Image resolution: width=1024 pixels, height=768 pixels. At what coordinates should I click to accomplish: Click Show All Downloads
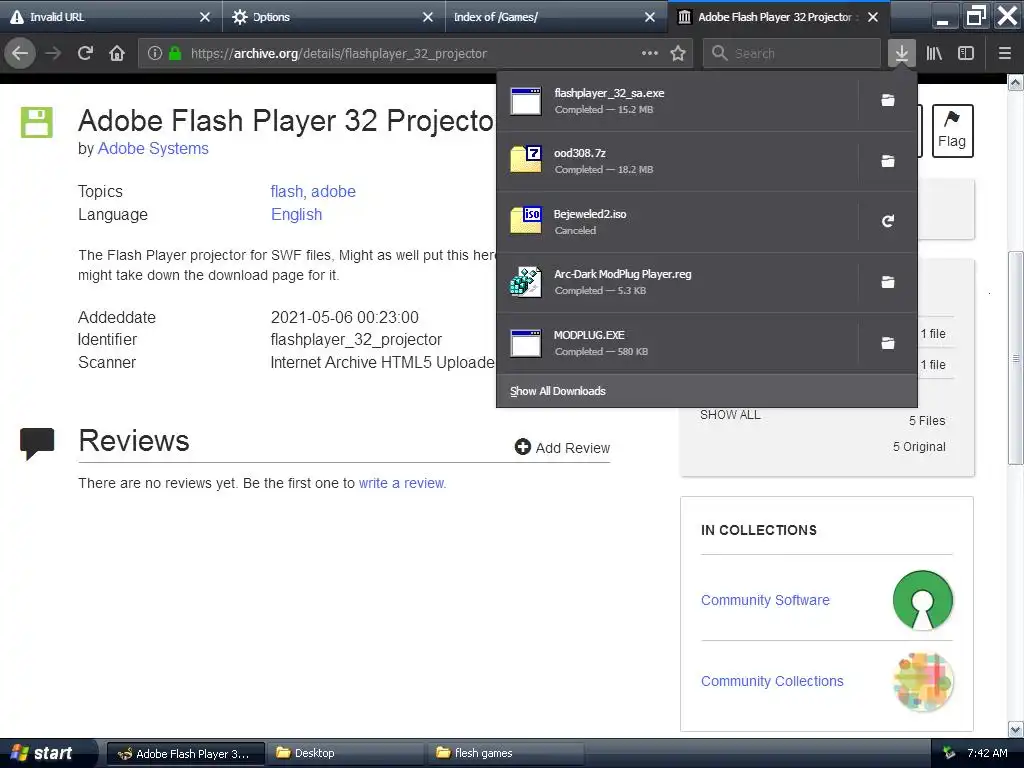pyautogui.click(x=558, y=391)
